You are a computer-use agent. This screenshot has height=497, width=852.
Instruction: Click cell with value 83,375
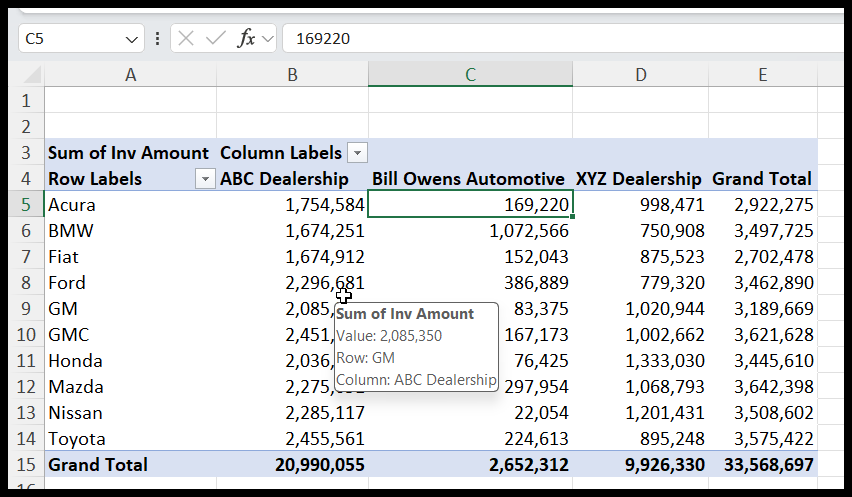[x=535, y=309]
